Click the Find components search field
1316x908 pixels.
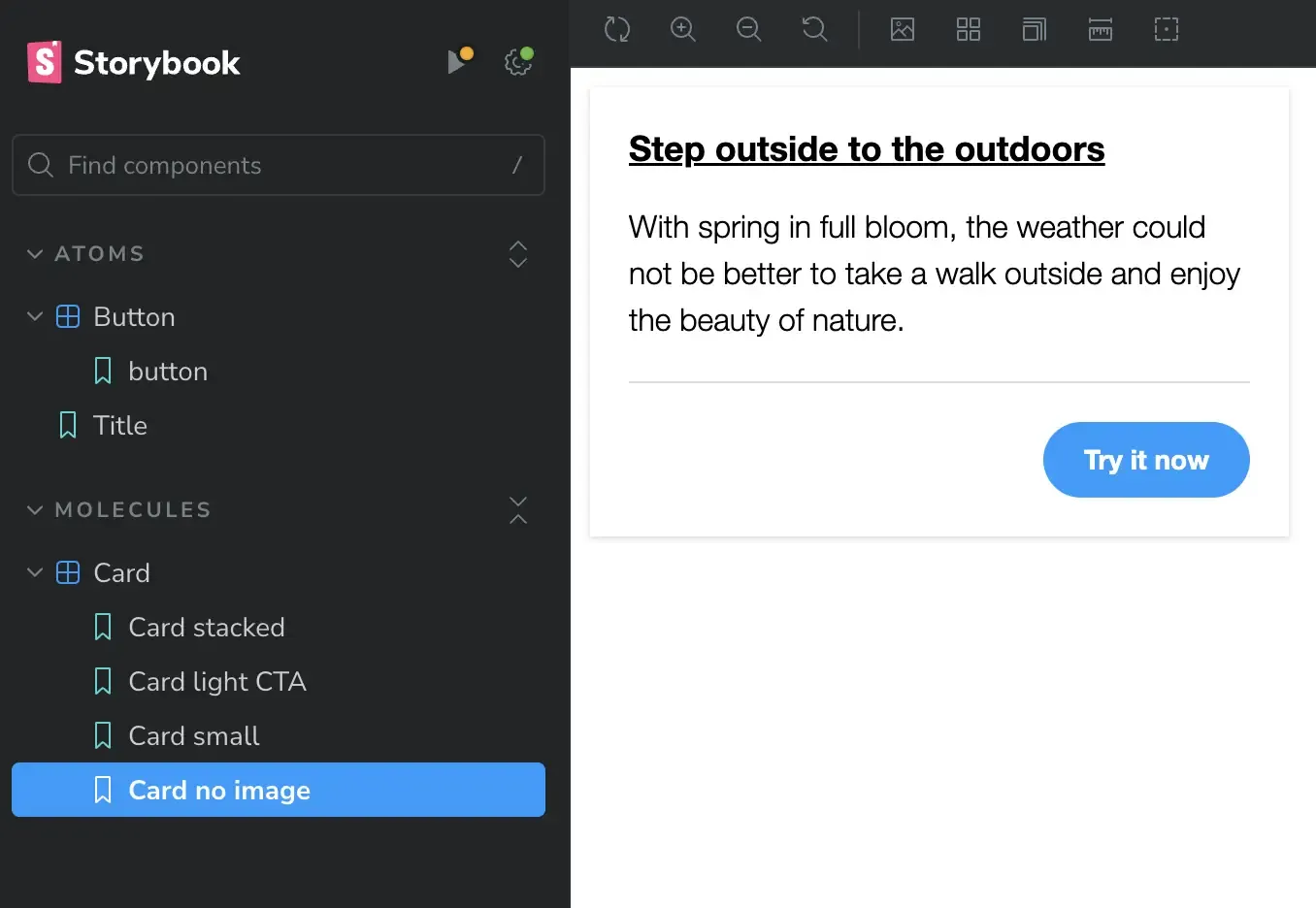coord(278,165)
